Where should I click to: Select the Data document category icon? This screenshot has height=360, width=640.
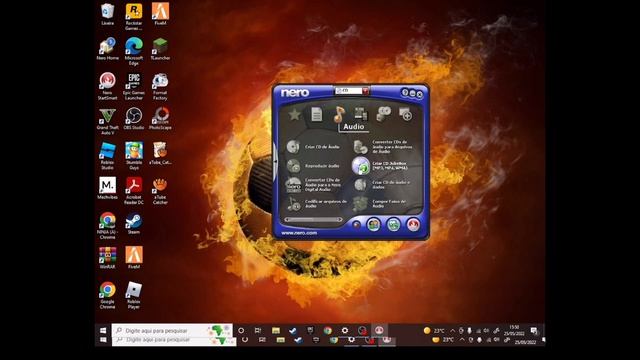coord(316,114)
